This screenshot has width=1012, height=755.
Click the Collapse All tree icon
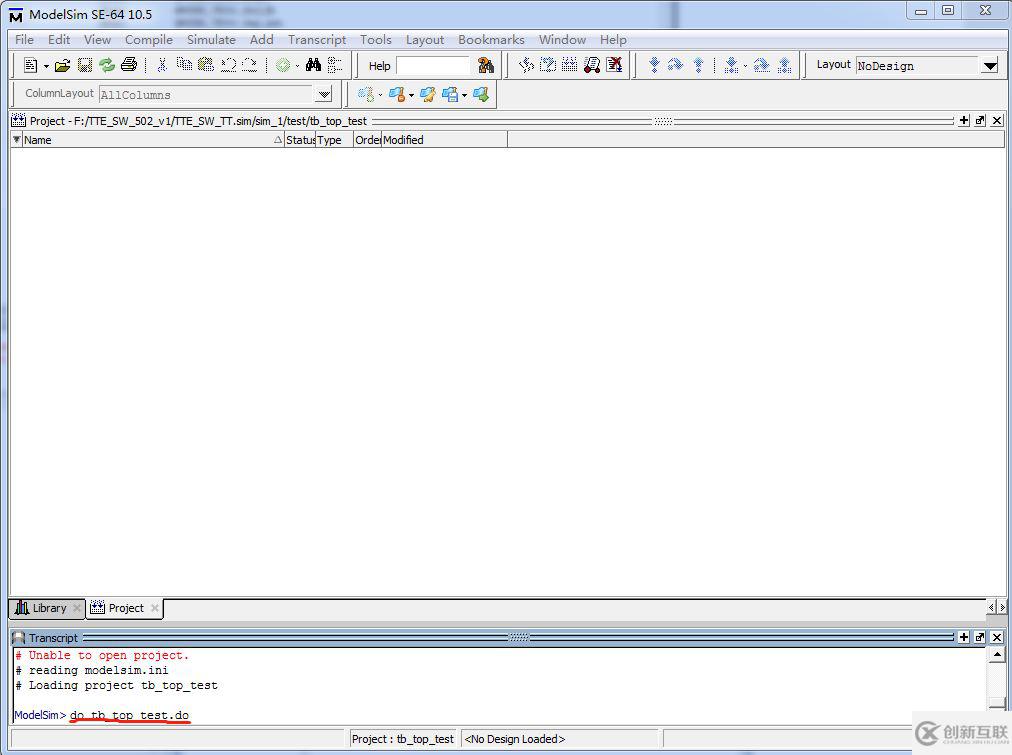334,65
